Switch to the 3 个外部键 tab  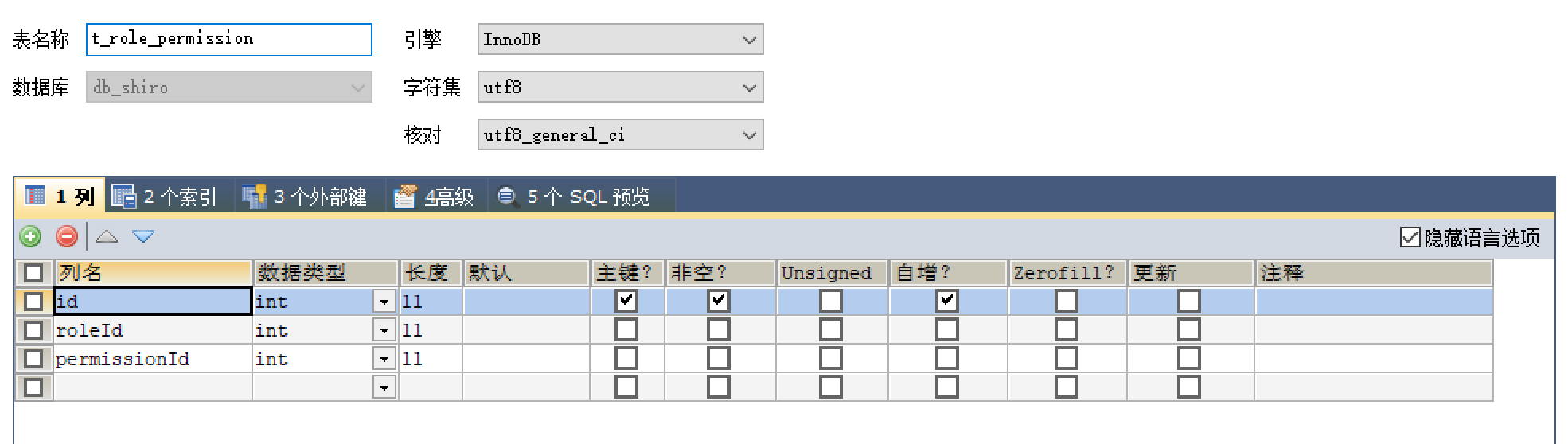[305, 197]
